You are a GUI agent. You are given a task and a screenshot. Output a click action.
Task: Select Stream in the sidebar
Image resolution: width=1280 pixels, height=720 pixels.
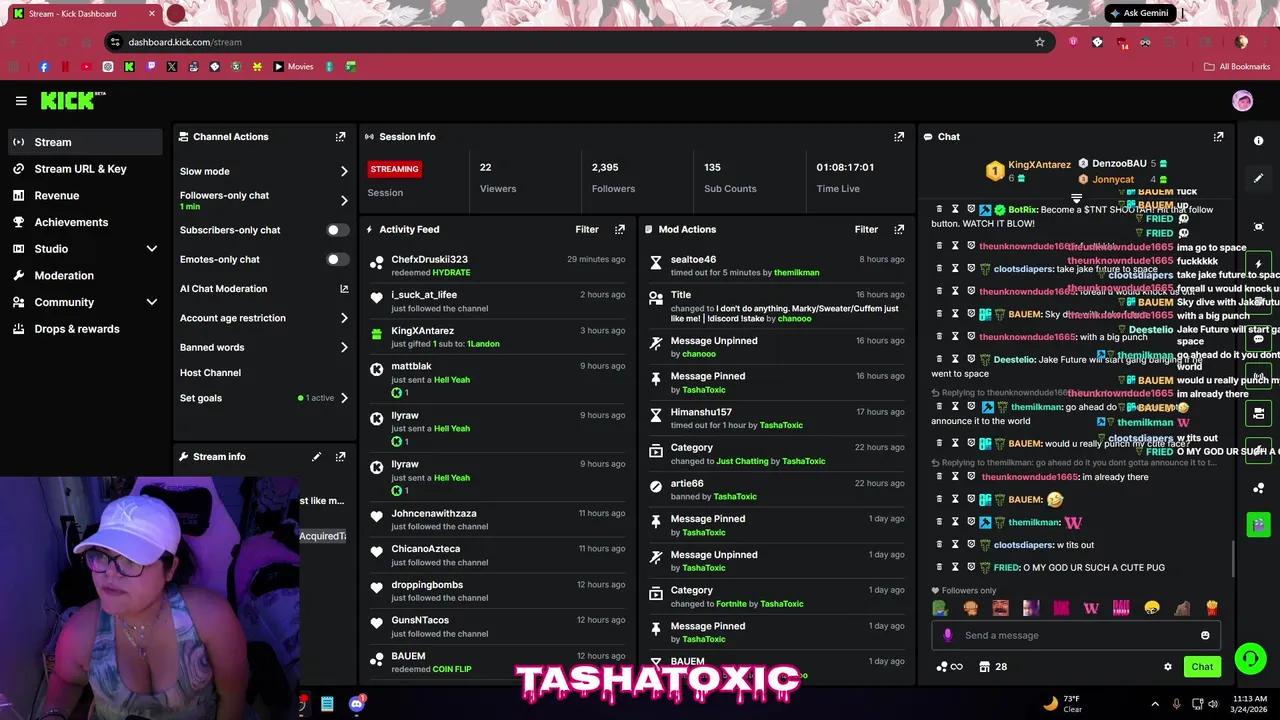85,142
